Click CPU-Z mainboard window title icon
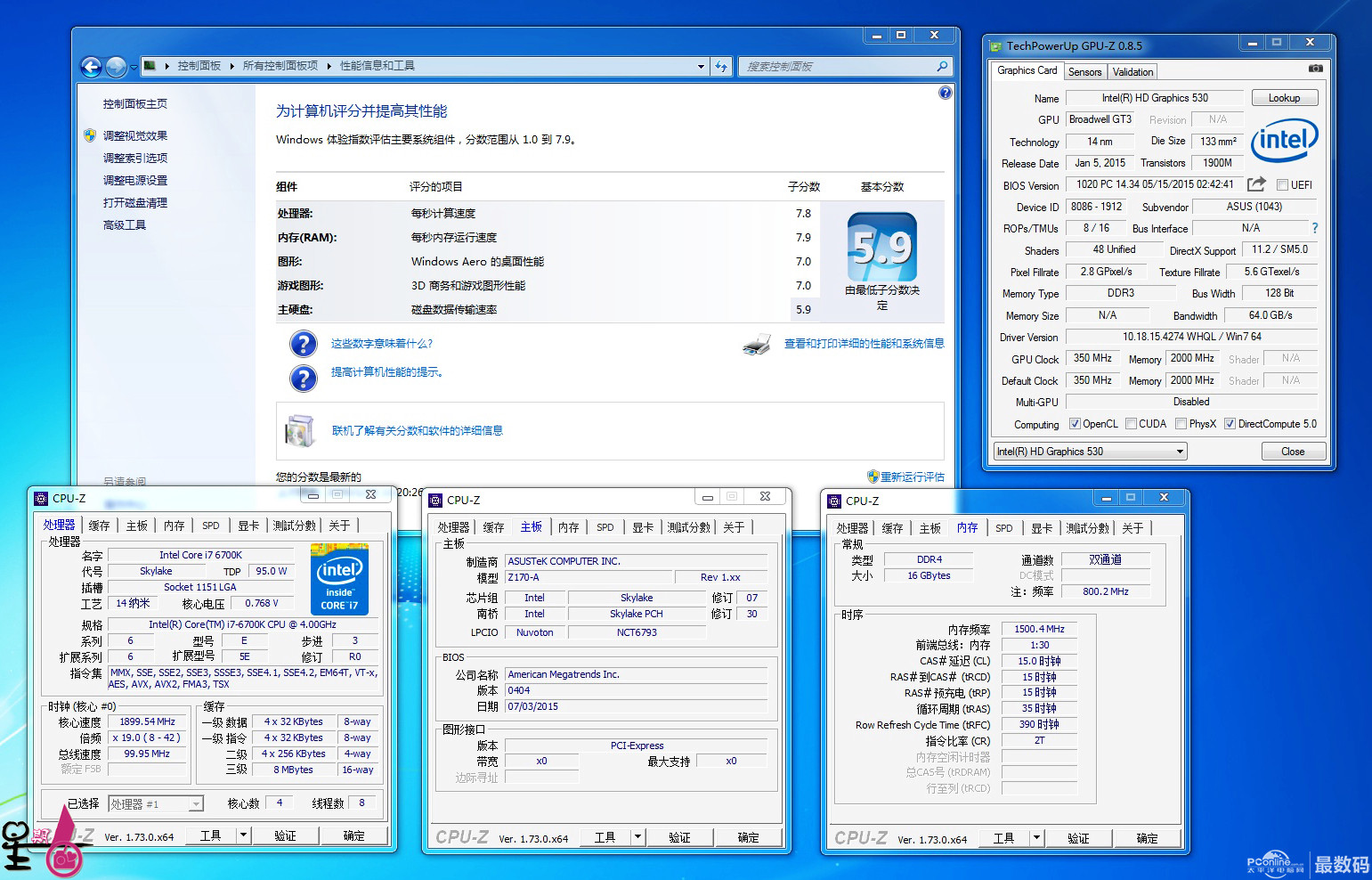This screenshot has height=880, width=1372. (x=435, y=500)
